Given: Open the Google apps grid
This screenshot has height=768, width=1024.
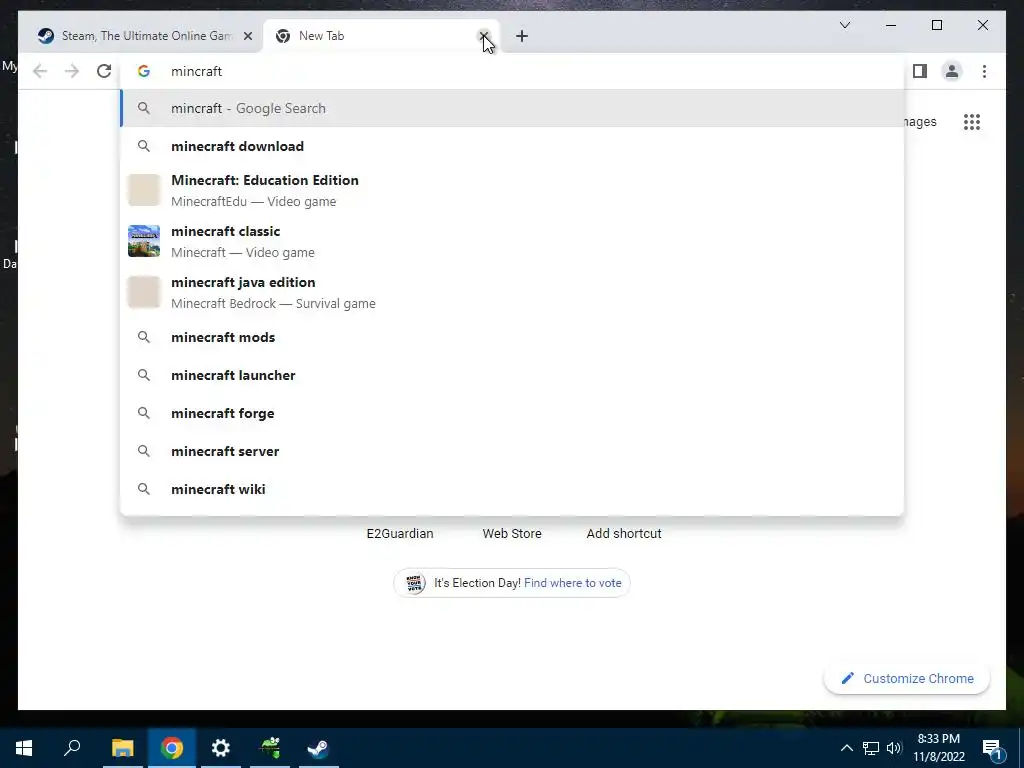Looking at the screenshot, I should coord(972,122).
